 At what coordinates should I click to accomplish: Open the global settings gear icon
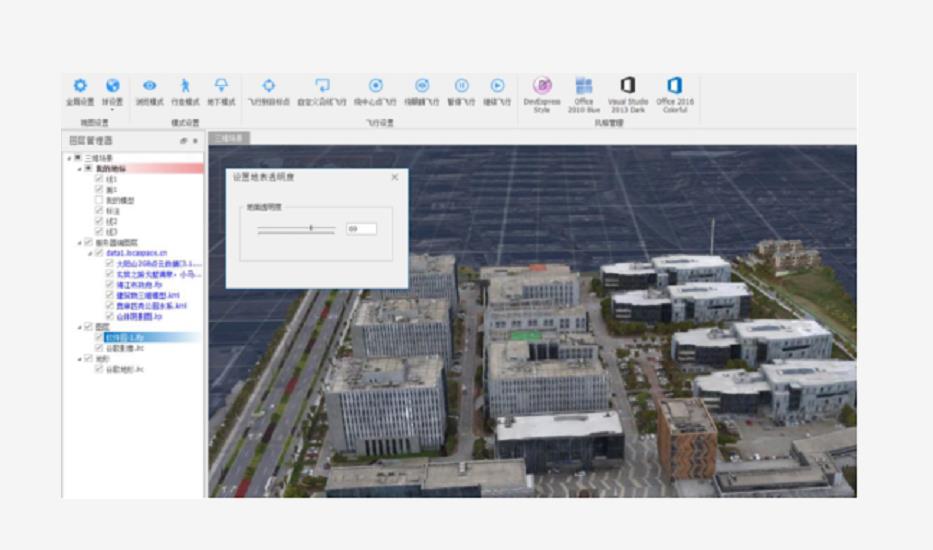80,86
